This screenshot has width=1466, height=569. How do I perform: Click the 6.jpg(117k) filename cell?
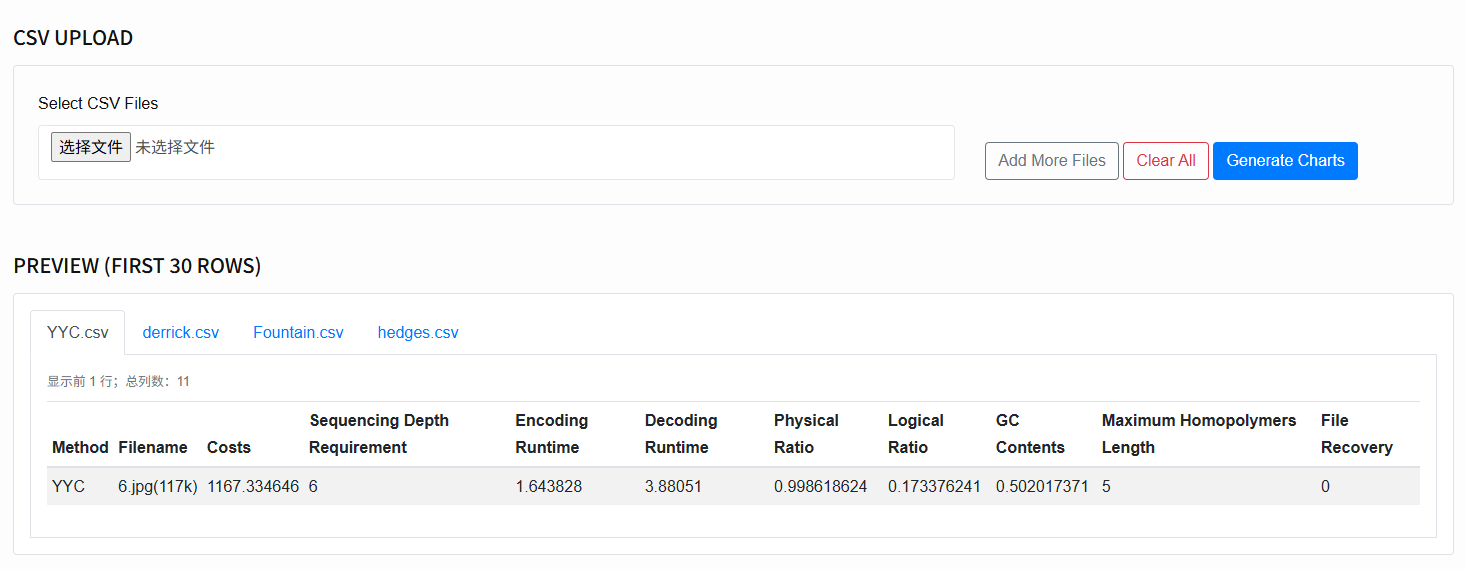pyautogui.click(x=158, y=487)
